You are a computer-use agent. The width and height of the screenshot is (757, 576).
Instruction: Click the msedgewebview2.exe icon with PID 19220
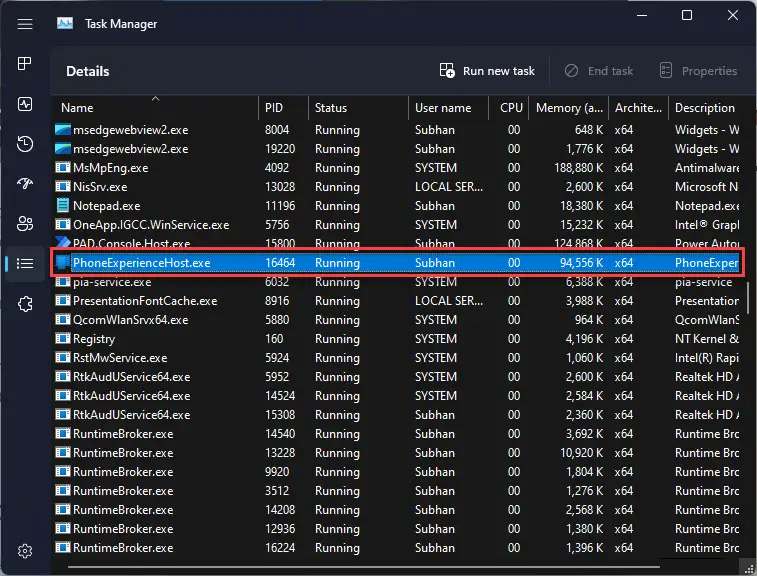coord(63,149)
